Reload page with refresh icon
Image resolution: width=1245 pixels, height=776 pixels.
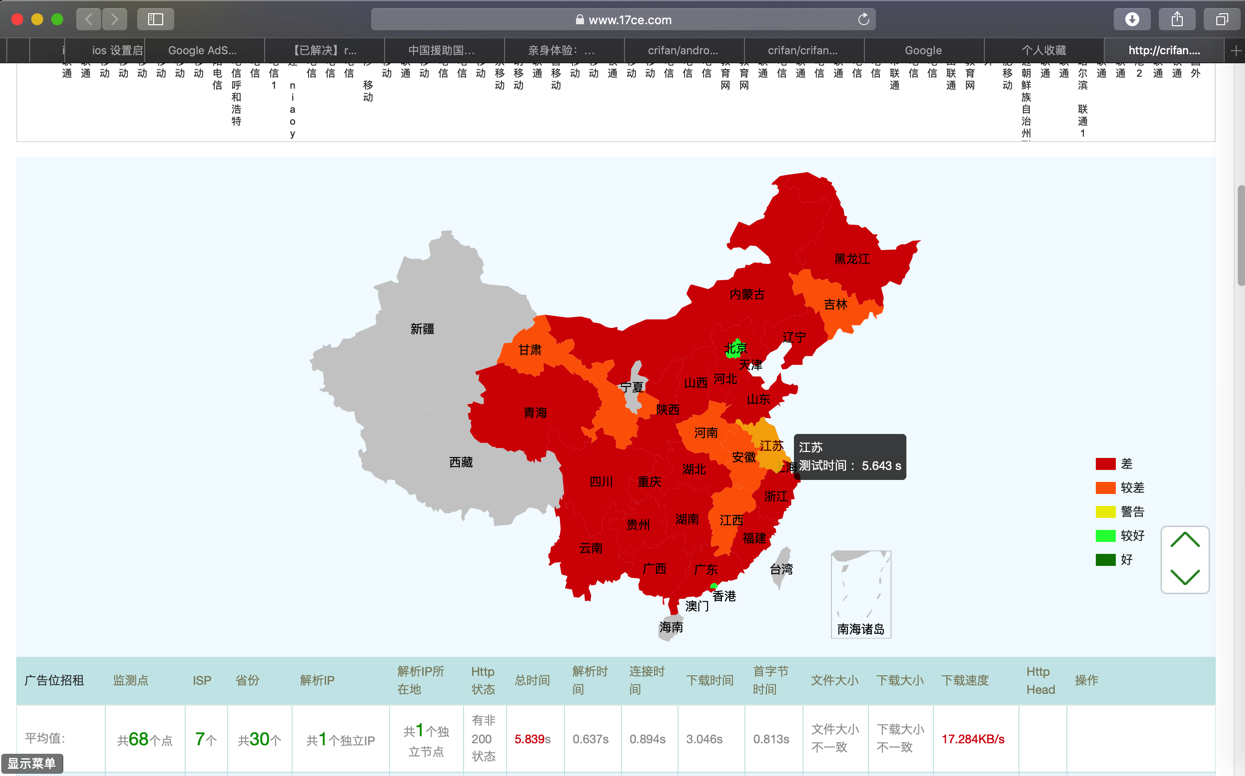pyautogui.click(x=864, y=19)
